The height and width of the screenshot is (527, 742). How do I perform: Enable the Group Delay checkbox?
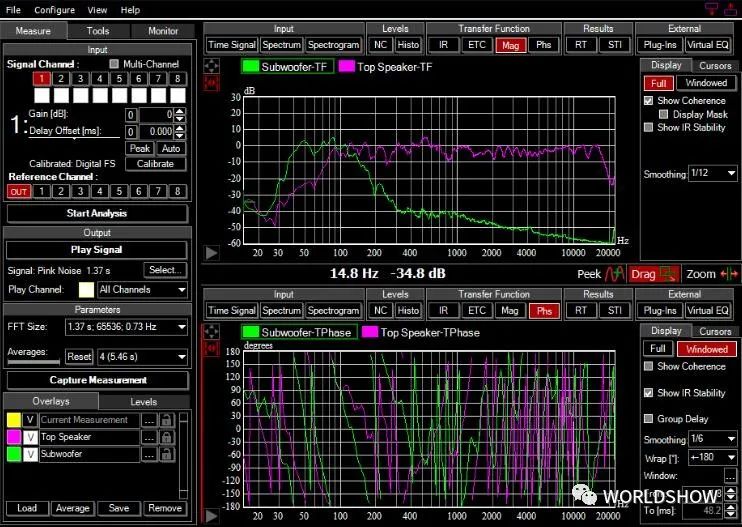coord(649,419)
